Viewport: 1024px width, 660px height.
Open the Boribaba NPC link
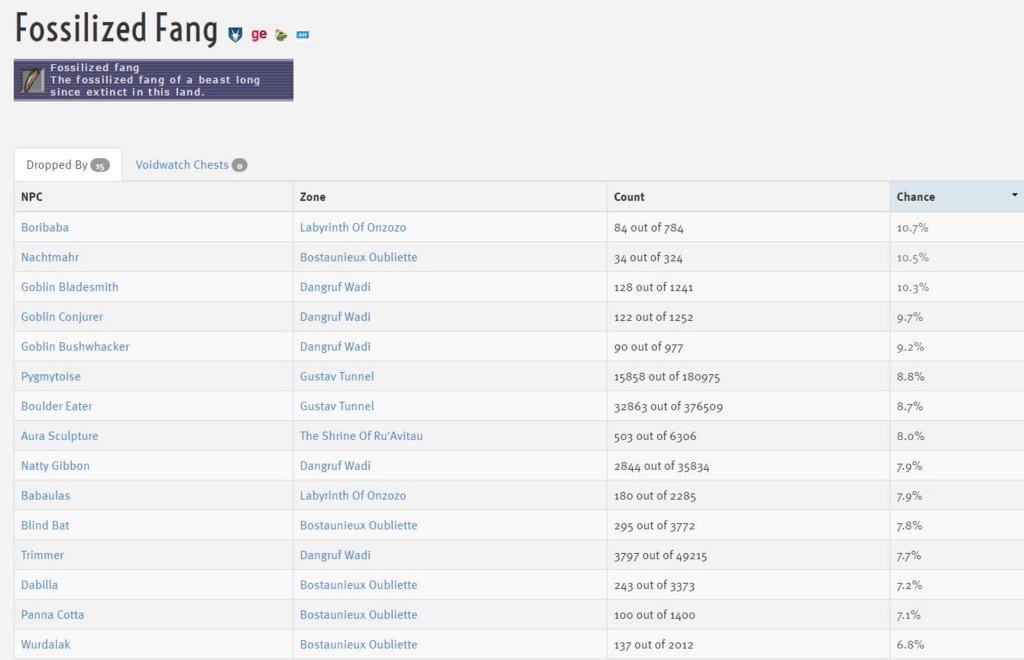(44, 227)
